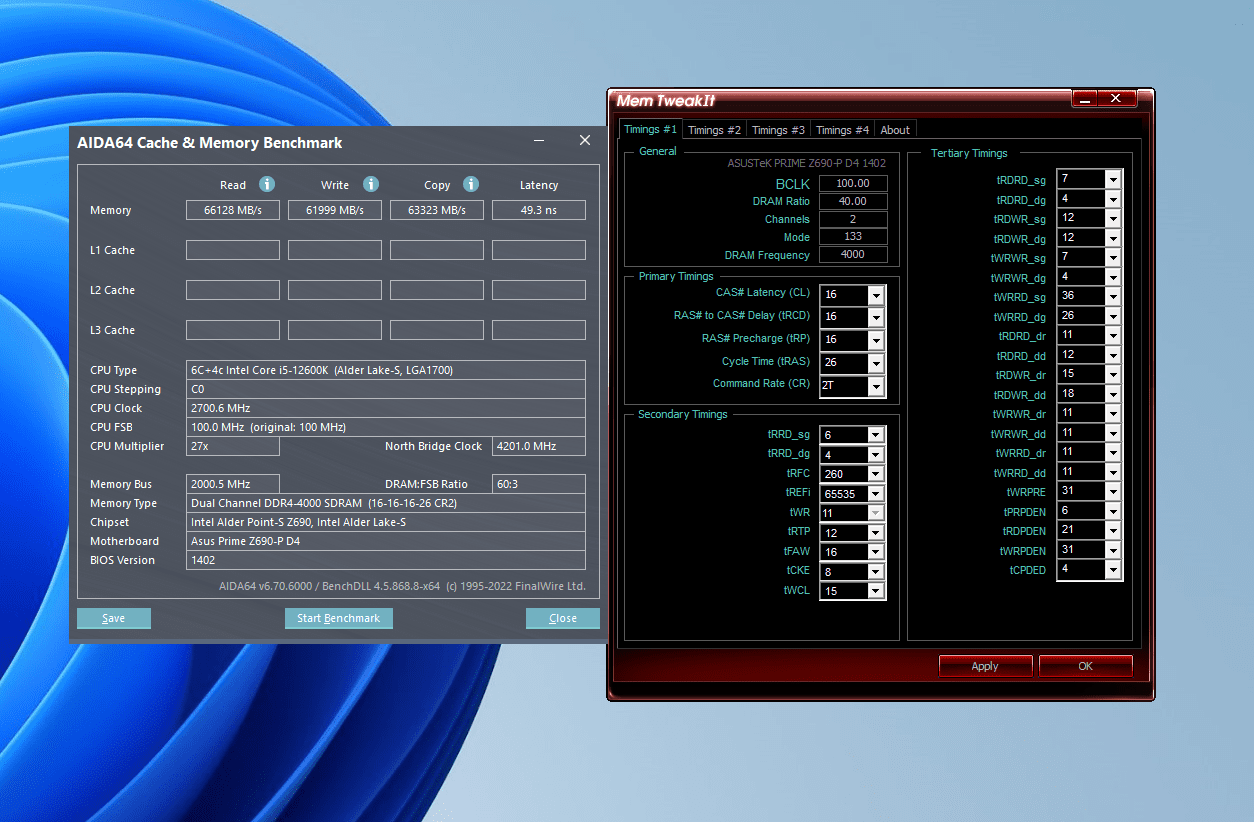
Task: Open tRDRD_sg dropdown
Action: pos(1113,179)
